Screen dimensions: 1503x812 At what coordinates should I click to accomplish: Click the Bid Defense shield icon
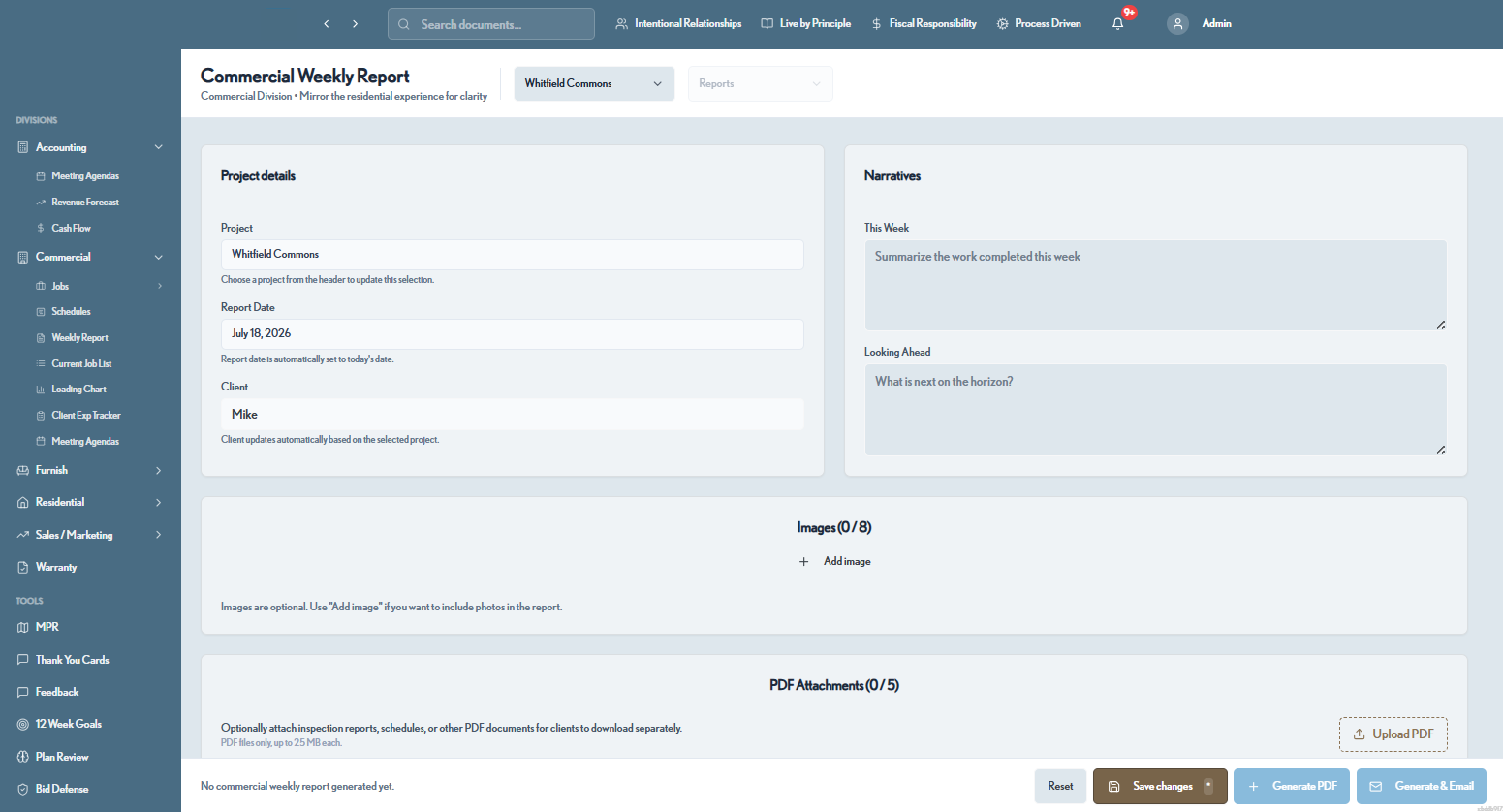23,789
